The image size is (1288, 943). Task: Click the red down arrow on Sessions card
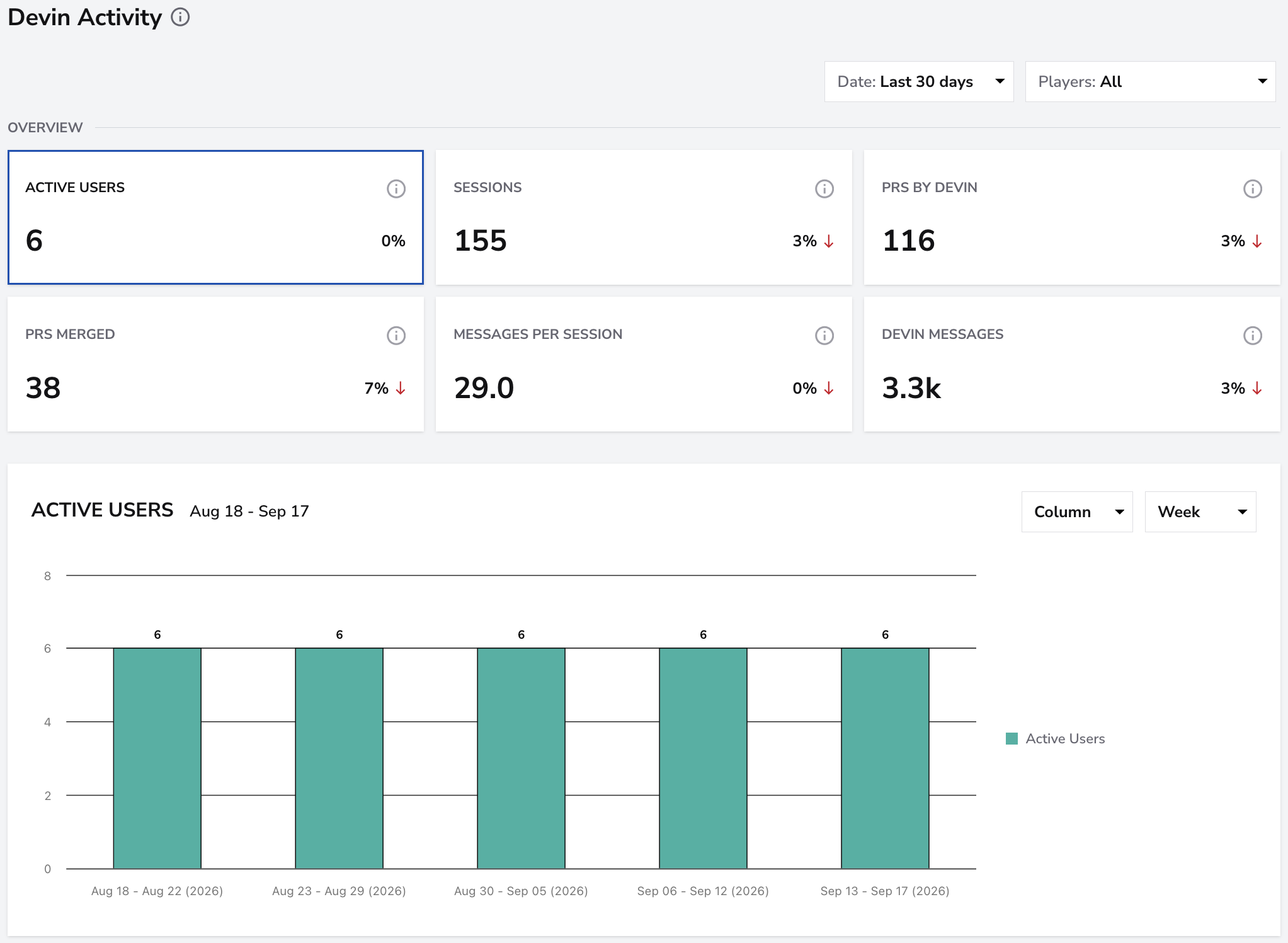point(829,241)
